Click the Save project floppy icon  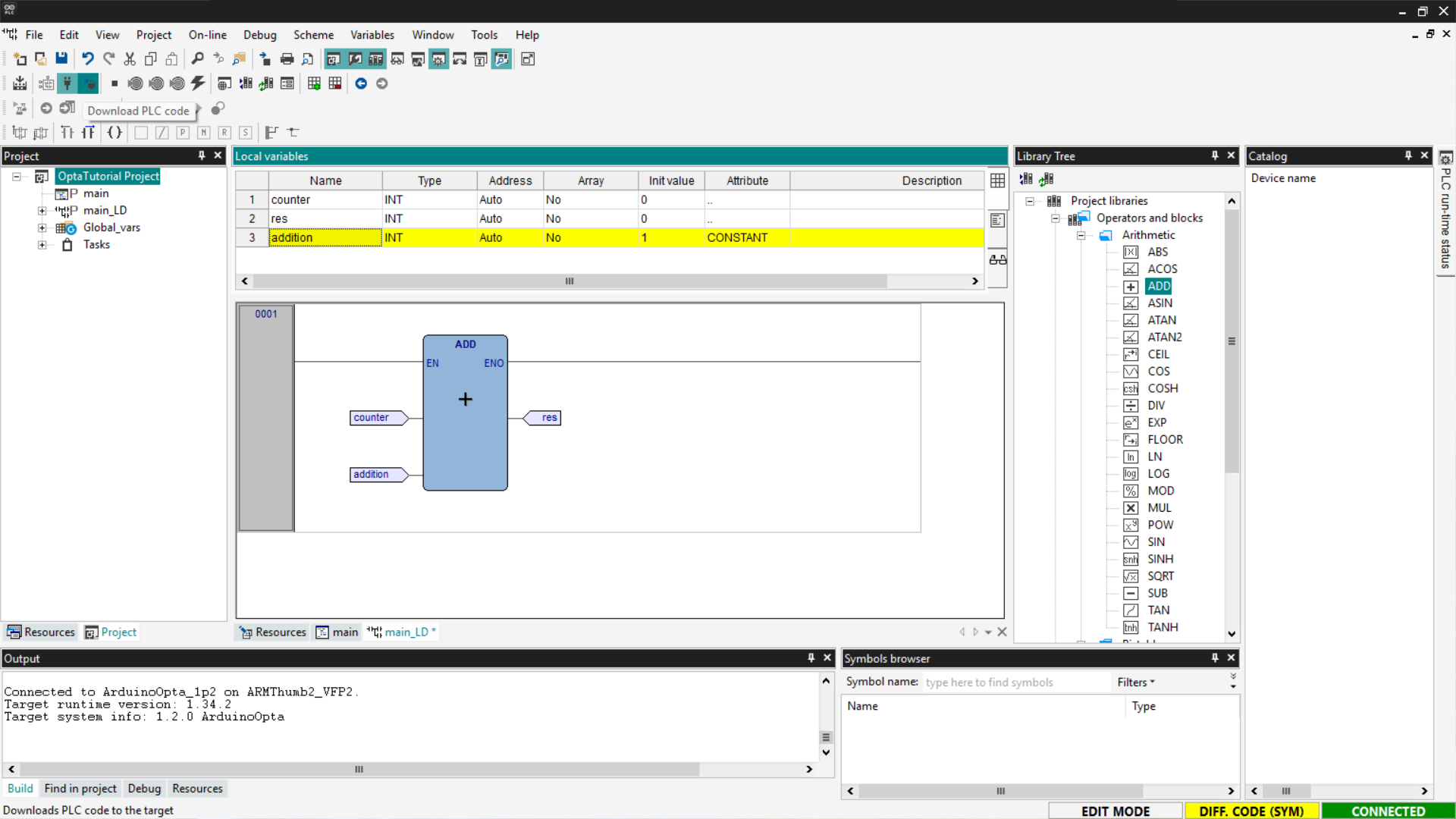61,59
